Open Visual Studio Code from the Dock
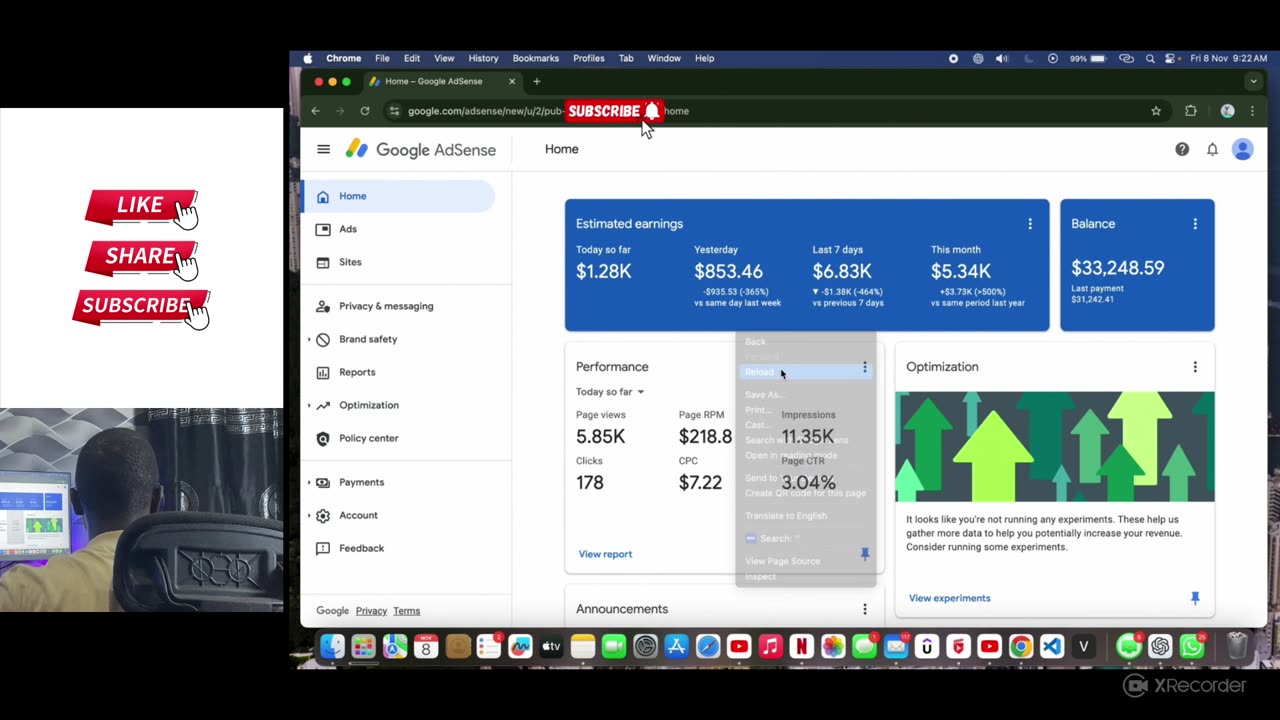Viewport: 1280px width, 720px height. click(1052, 647)
